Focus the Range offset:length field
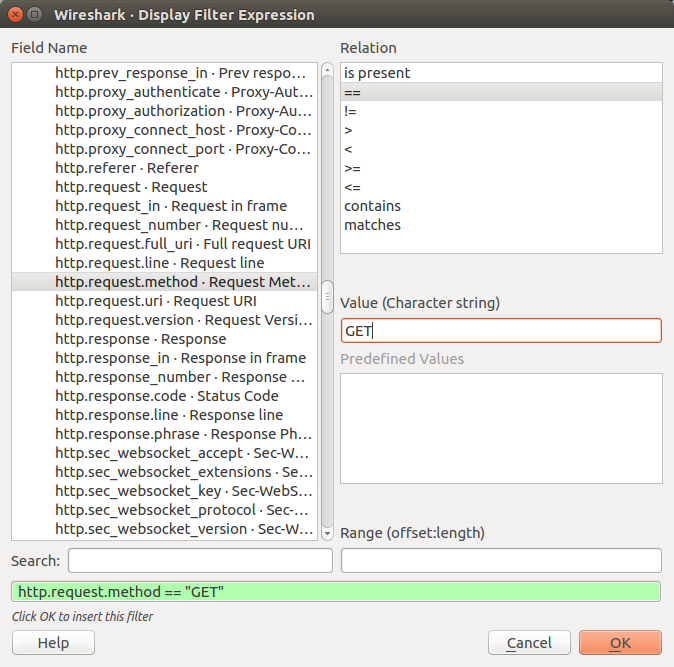This screenshot has width=674, height=667. (x=501, y=560)
